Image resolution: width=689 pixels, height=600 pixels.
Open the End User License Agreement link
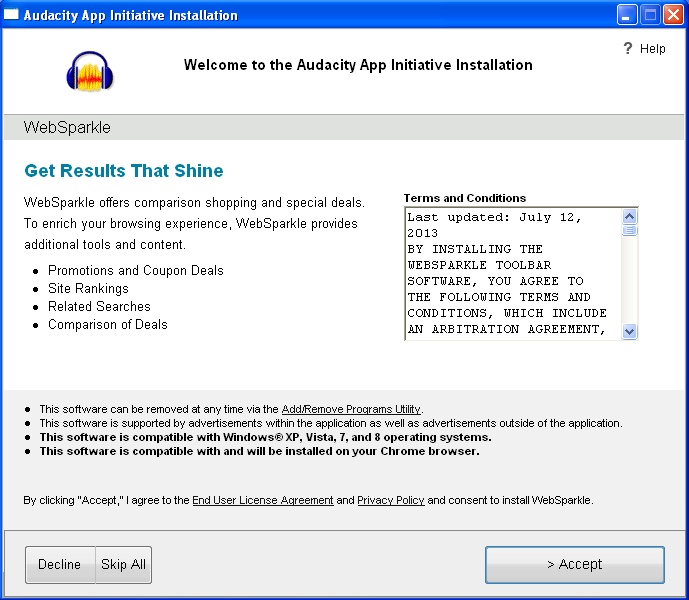(x=263, y=500)
